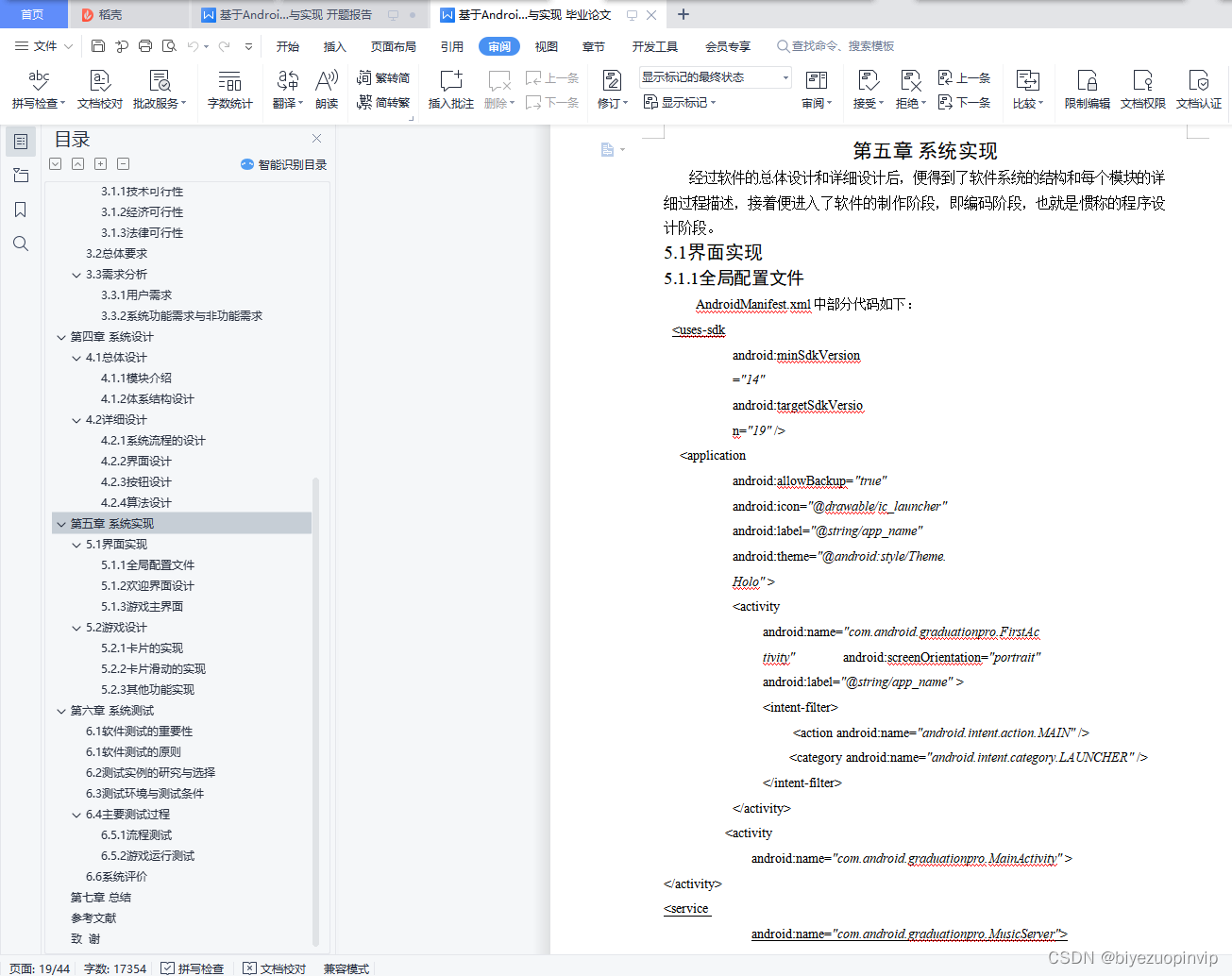Image resolution: width=1232 pixels, height=976 pixels.
Task: Open the 显示标记 dropdown
Action: [x=681, y=102]
